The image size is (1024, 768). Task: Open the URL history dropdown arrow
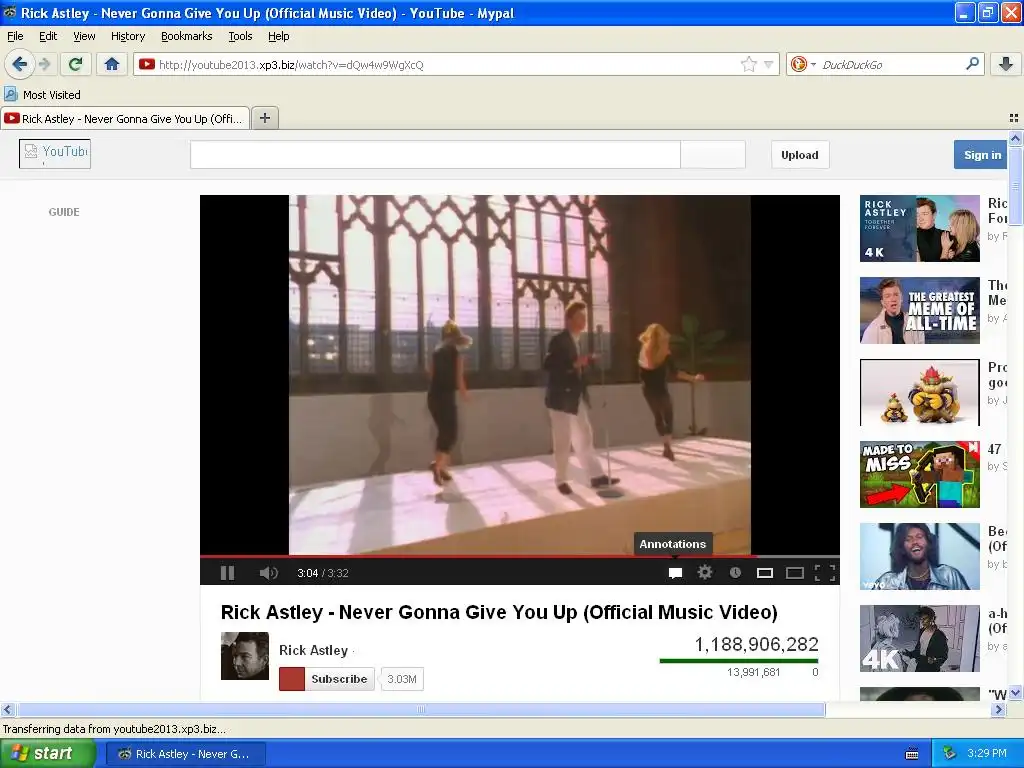tap(769, 64)
